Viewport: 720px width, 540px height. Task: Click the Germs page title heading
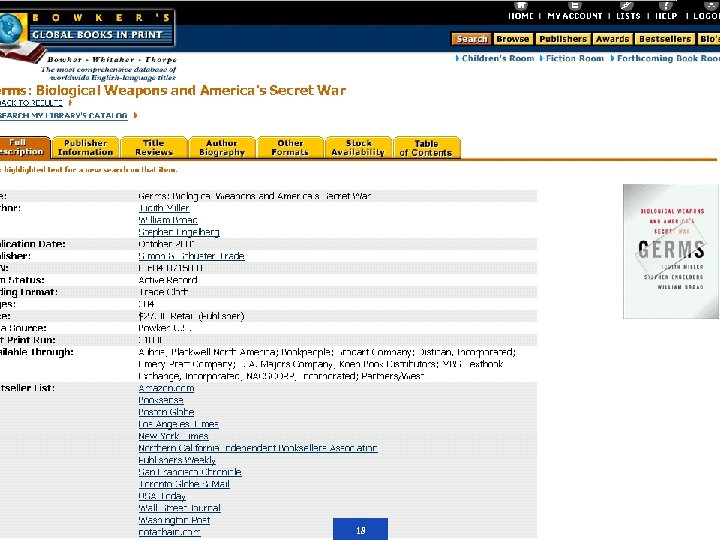click(x=173, y=90)
